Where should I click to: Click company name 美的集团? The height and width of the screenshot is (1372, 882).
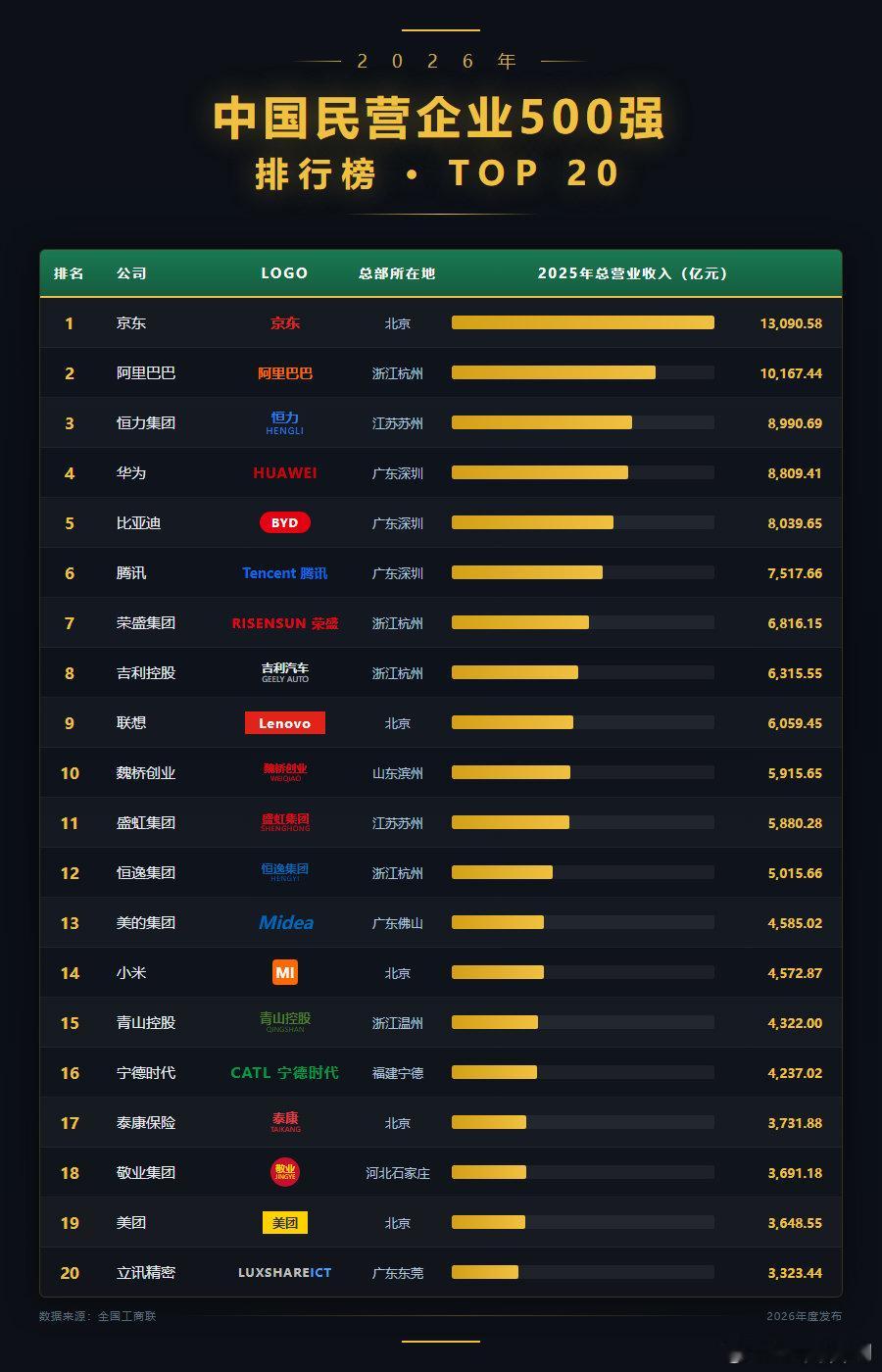(146, 922)
